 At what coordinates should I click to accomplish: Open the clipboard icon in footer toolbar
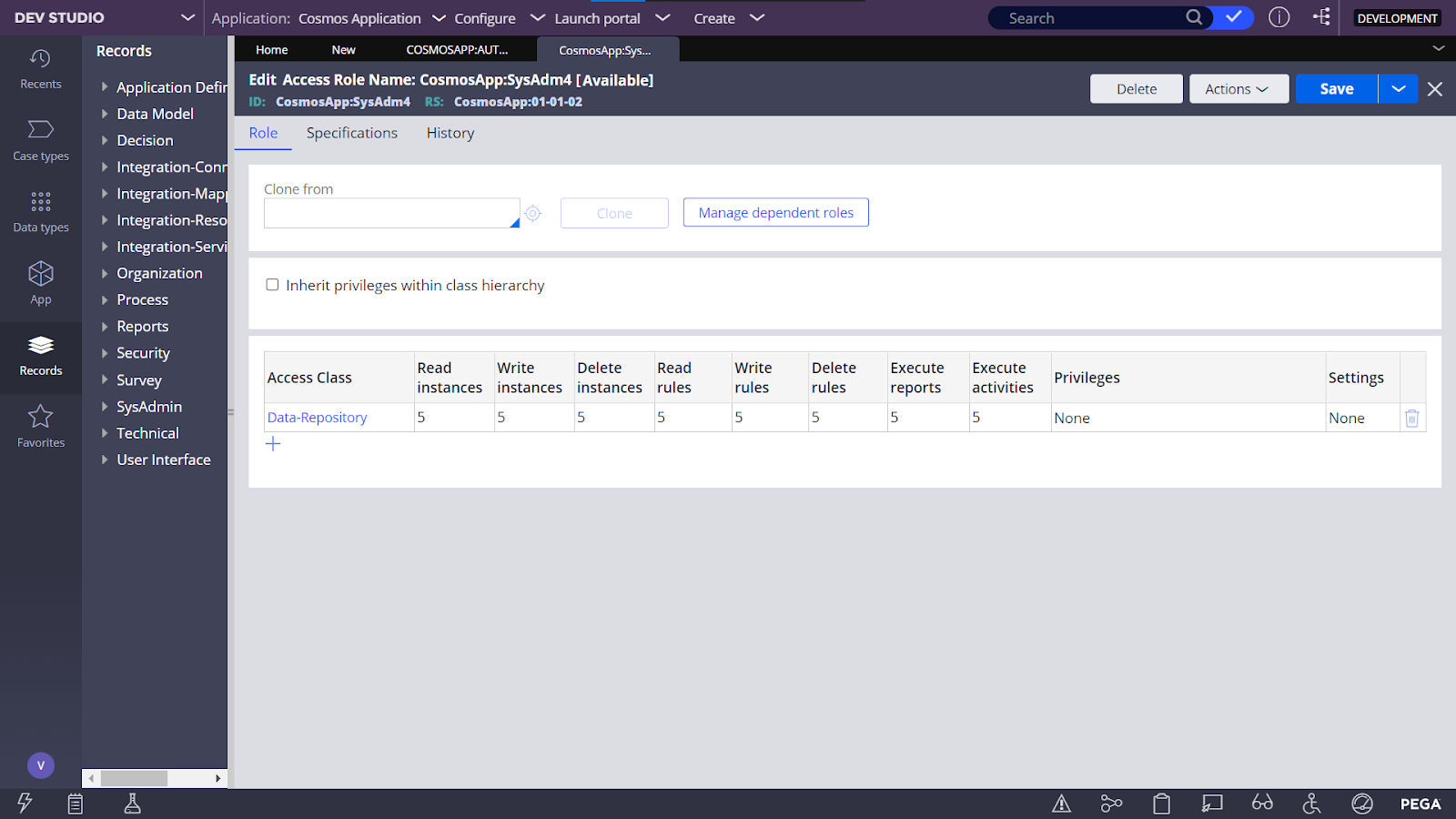pyautogui.click(x=1162, y=804)
